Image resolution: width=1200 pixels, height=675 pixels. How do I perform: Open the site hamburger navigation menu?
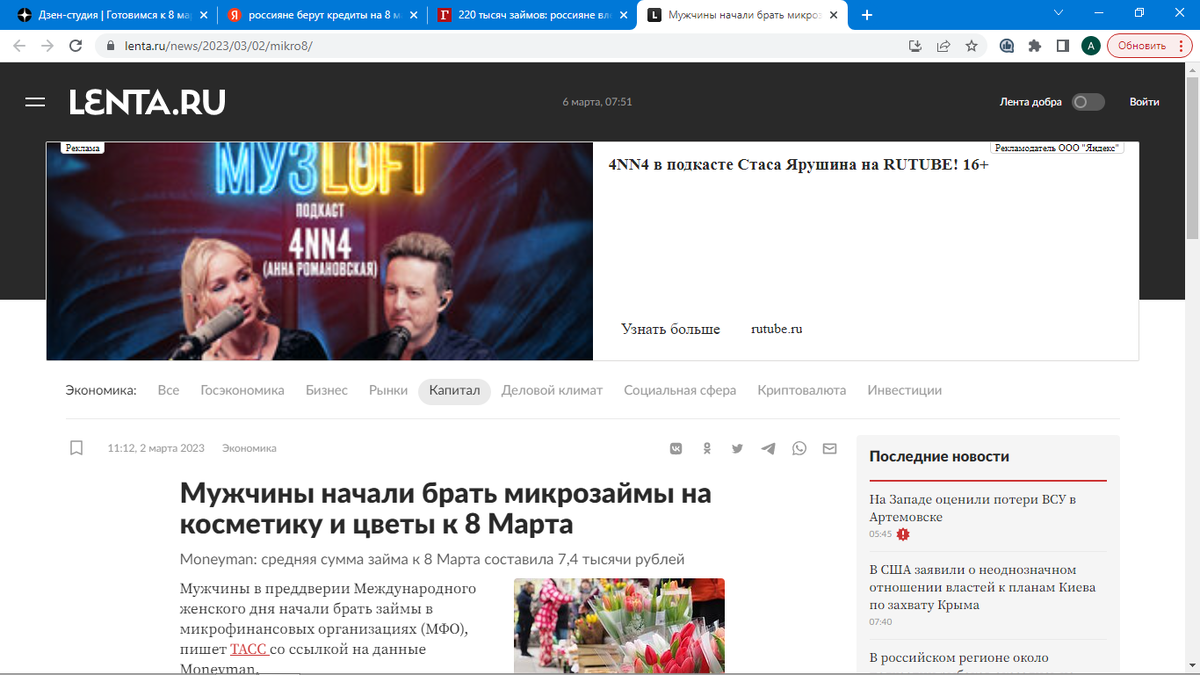35,101
